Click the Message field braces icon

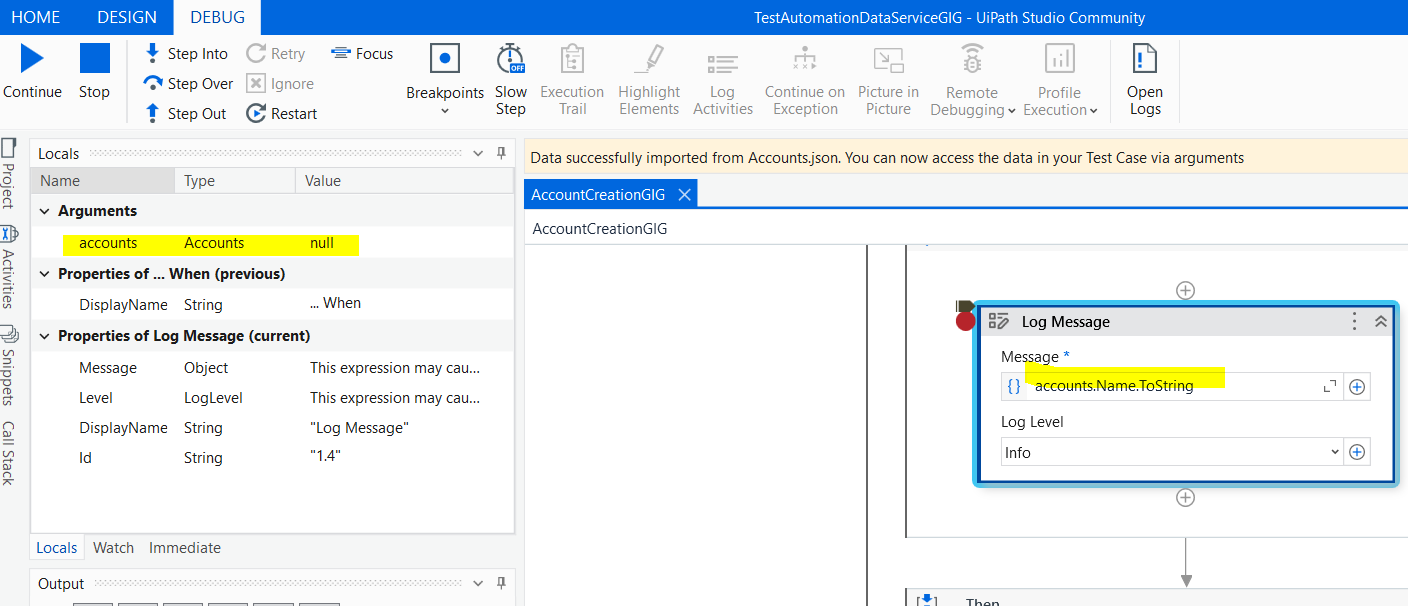click(x=1014, y=386)
